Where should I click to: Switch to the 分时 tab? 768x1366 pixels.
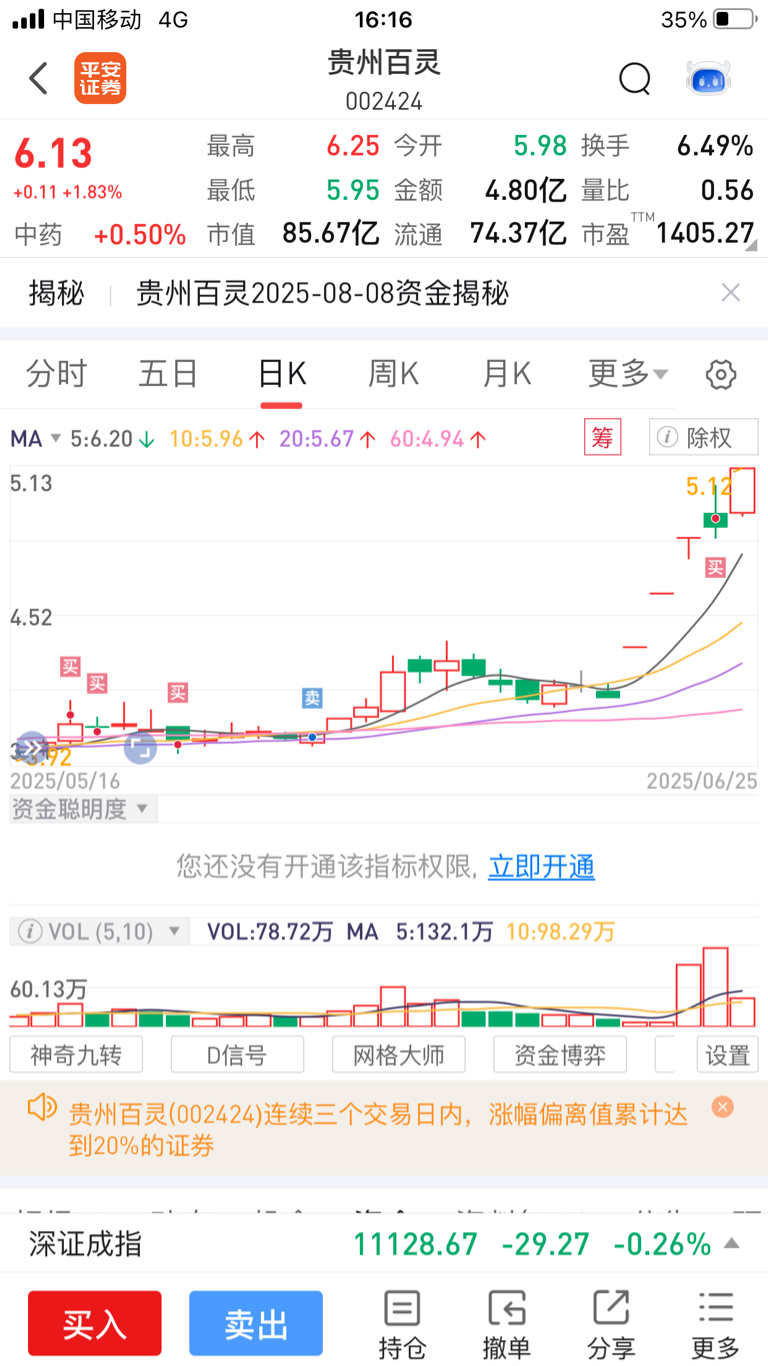pos(56,374)
